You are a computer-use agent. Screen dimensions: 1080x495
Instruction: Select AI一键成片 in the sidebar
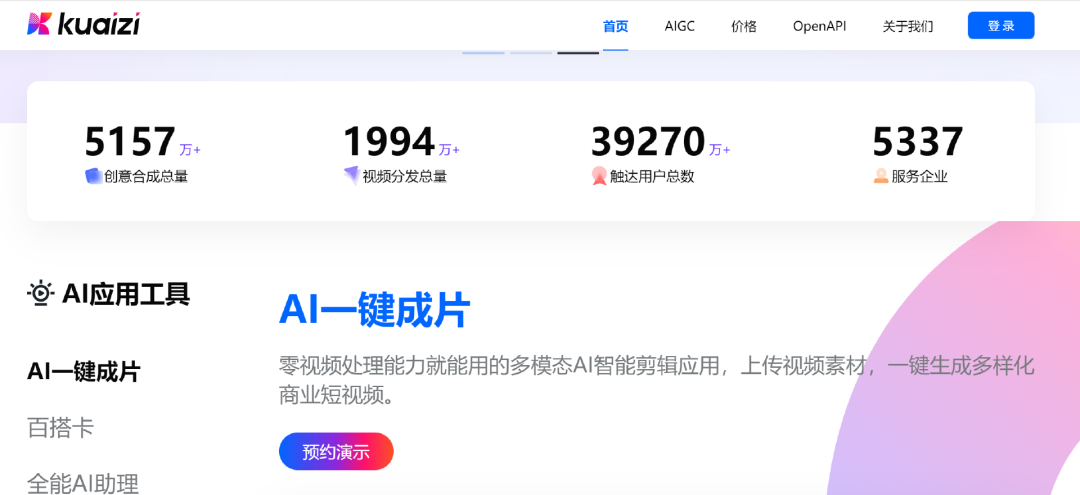pos(84,372)
